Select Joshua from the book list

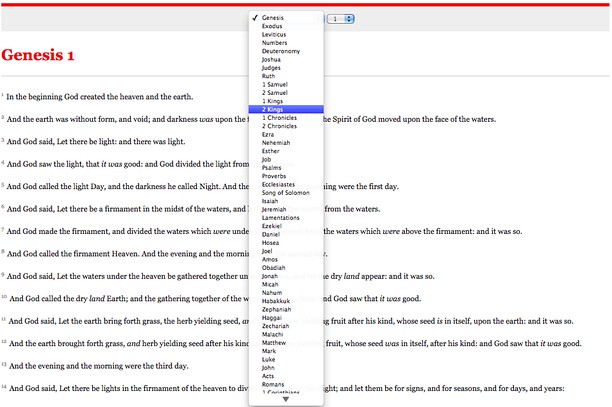(286, 59)
